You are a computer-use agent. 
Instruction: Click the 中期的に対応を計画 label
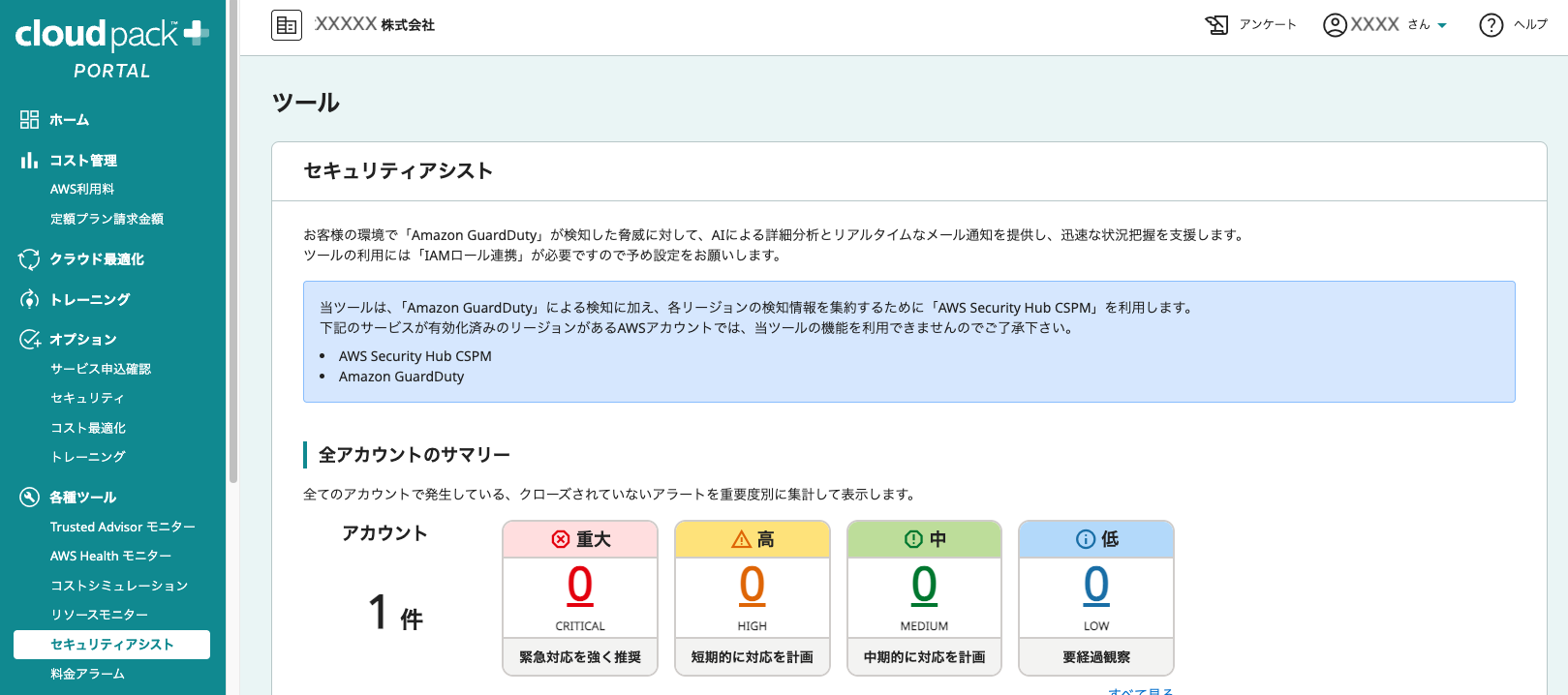click(x=925, y=657)
